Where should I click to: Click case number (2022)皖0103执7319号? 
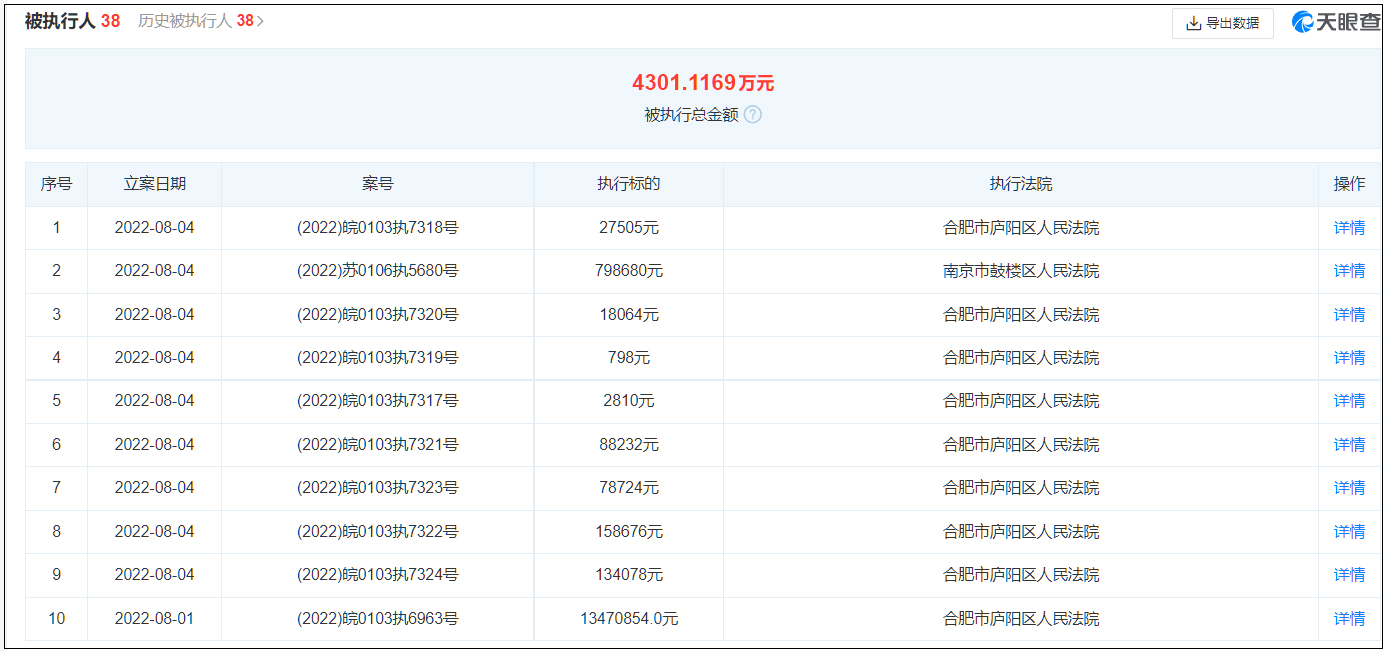[x=378, y=358]
